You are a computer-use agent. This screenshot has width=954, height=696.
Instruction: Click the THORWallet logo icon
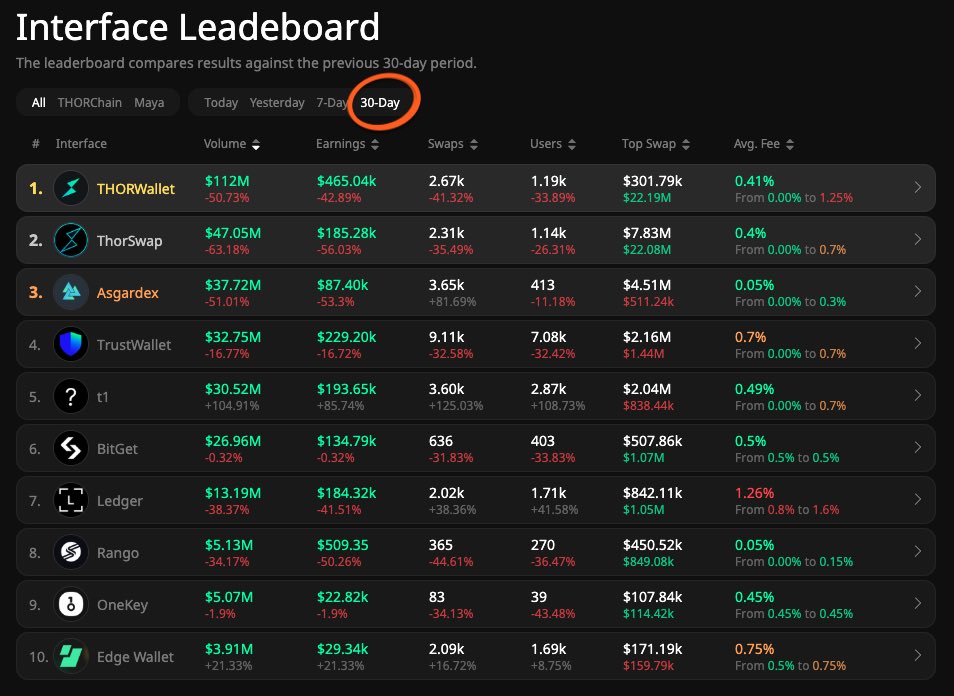[x=71, y=188]
